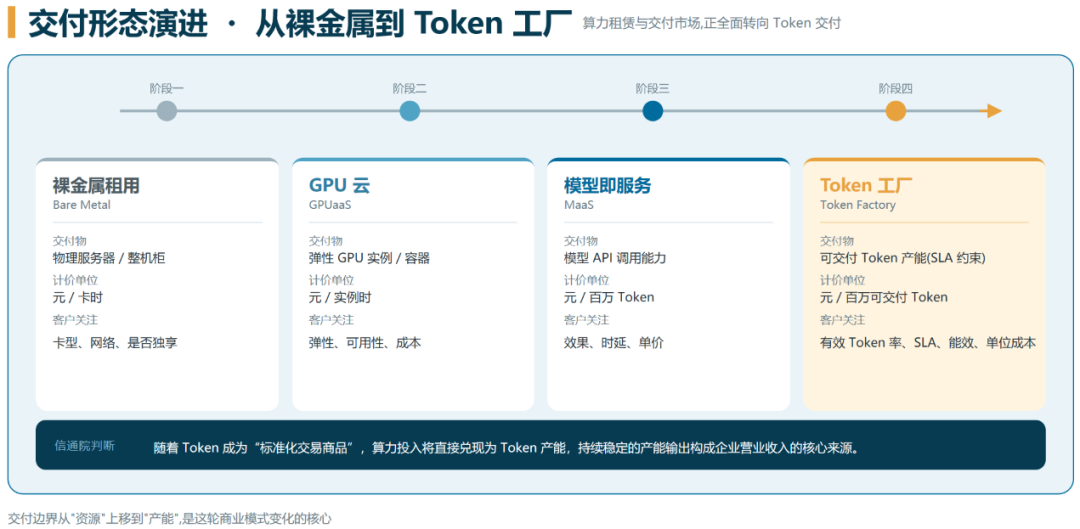Click the 阶段二 light blue timeline dot
1080x529 pixels.
(410, 111)
